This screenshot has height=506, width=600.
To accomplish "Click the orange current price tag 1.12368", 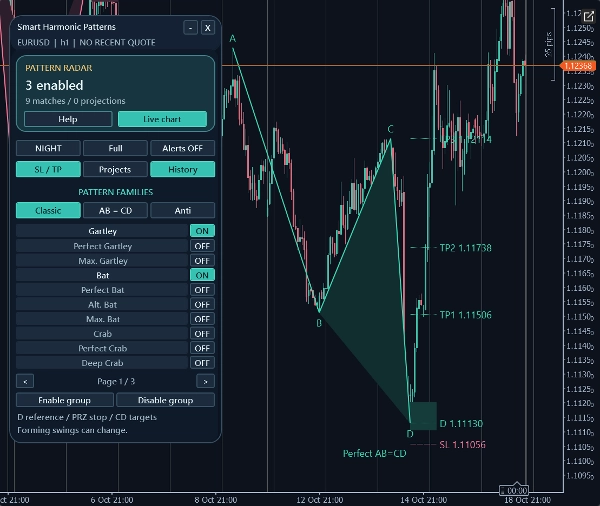I will coord(577,66).
